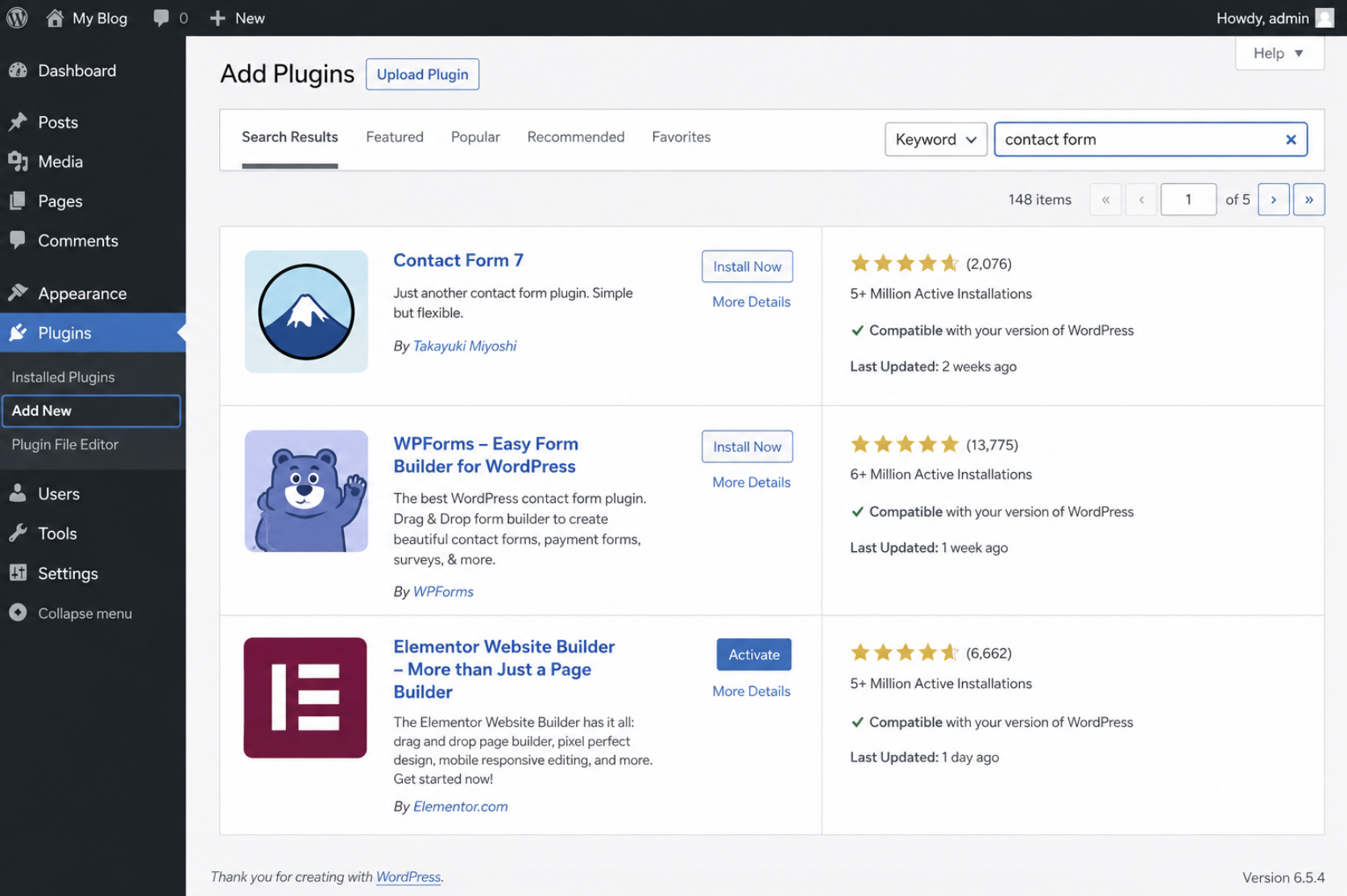Screen dimensions: 1347x896
Task: Click Contact Form 7 star rating
Action: [x=904, y=263]
